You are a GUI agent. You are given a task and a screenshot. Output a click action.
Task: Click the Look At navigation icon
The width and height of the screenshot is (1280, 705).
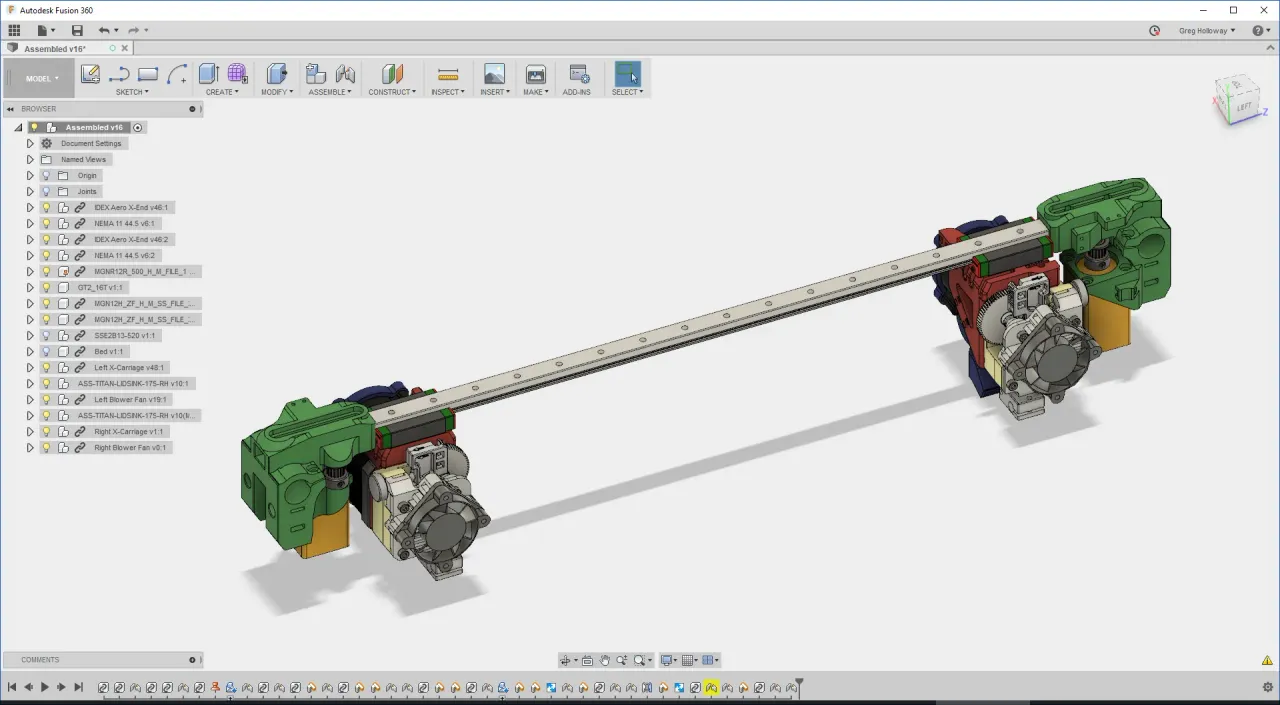click(x=587, y=660)
